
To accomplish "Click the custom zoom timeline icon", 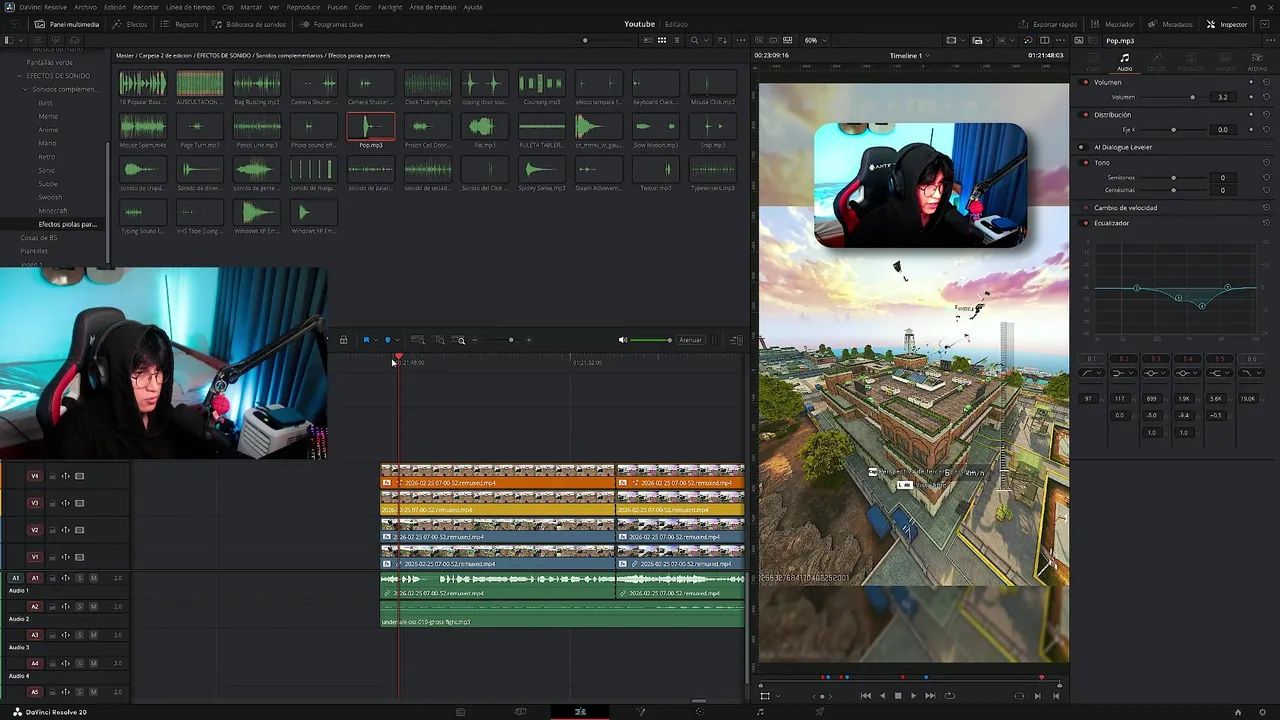I will (x=460, y=340).
